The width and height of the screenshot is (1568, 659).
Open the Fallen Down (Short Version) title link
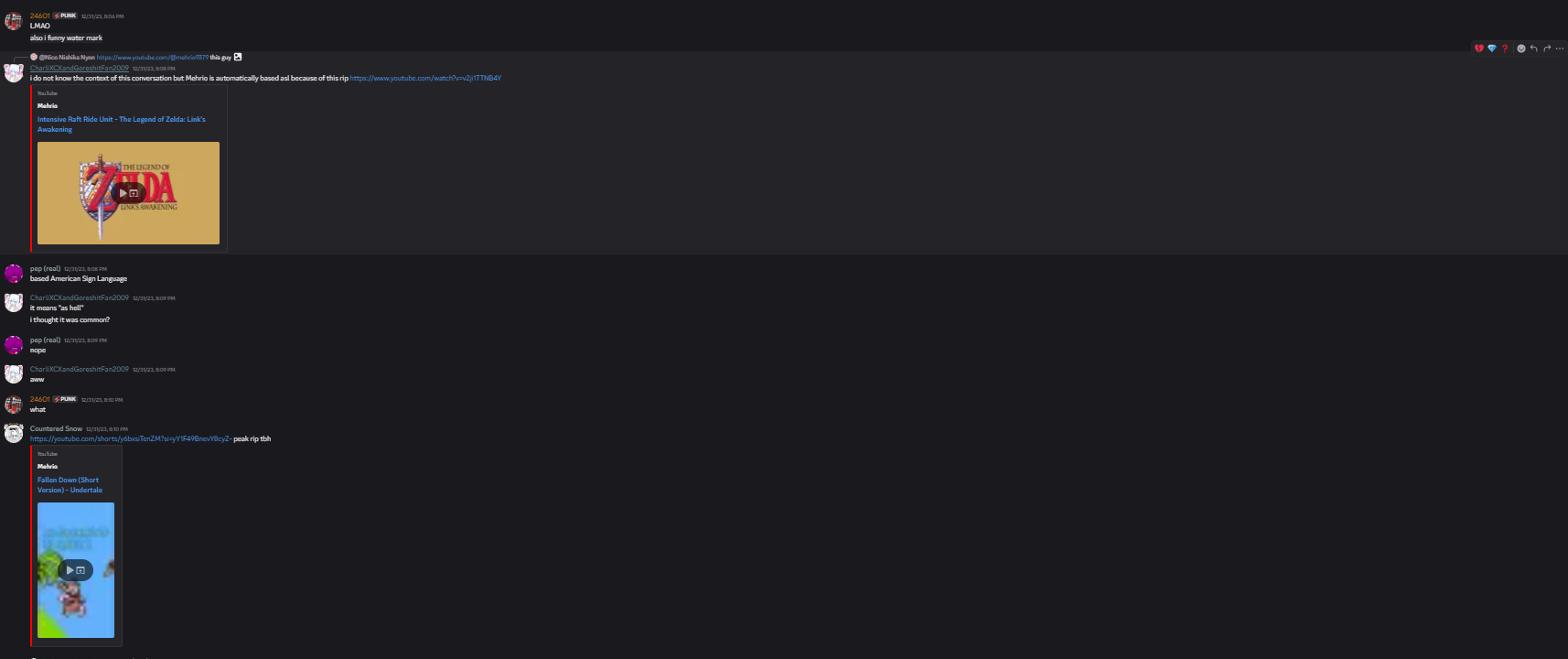[70, 484]
